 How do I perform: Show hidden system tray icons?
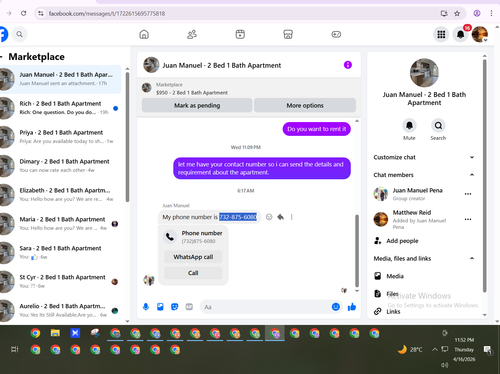point(435,349)
